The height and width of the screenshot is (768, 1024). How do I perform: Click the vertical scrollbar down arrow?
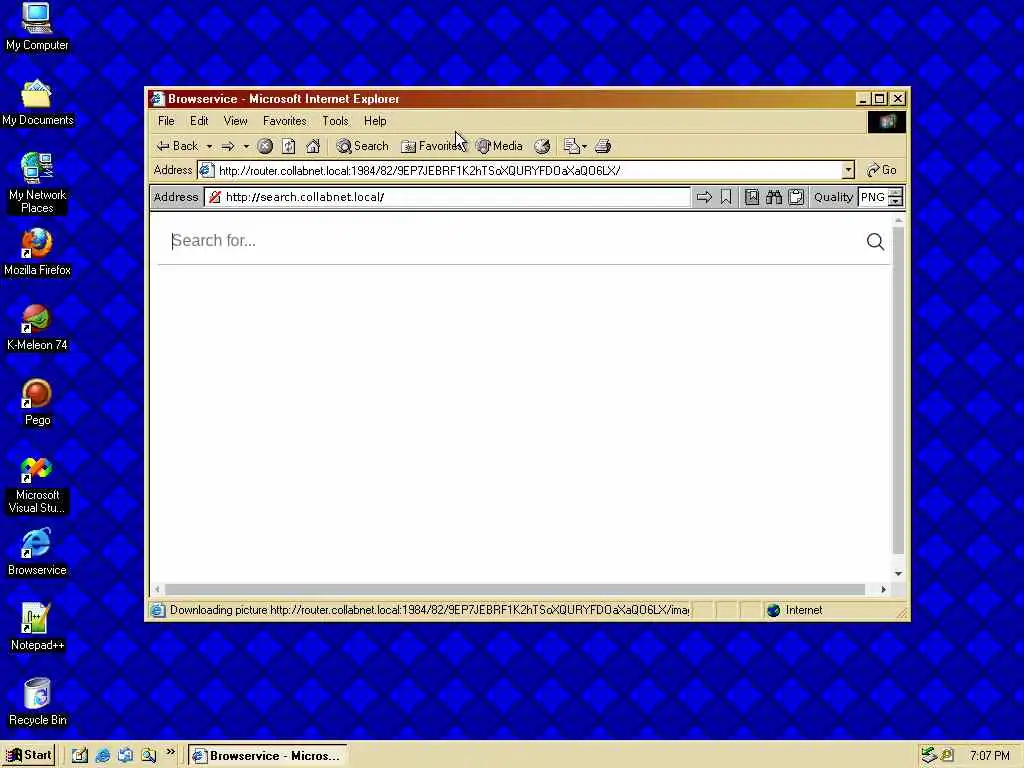tap(899, 573)
